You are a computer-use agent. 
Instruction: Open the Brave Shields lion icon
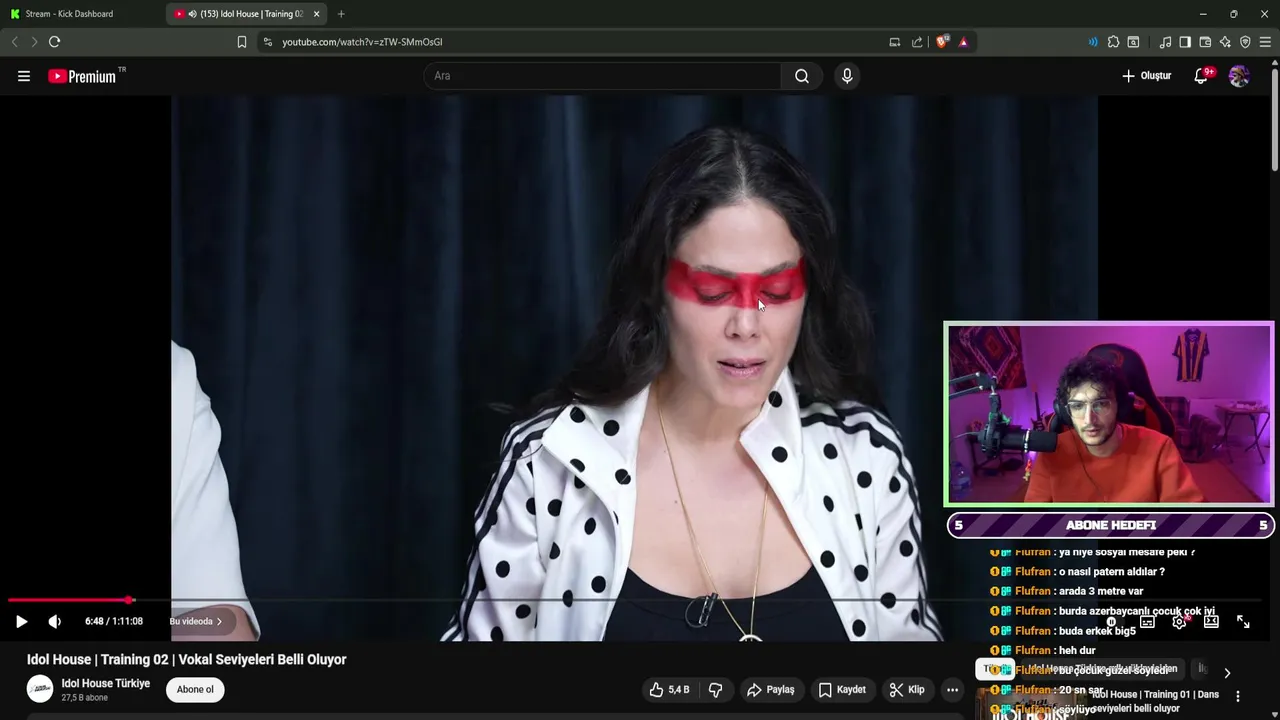point(942,42)
